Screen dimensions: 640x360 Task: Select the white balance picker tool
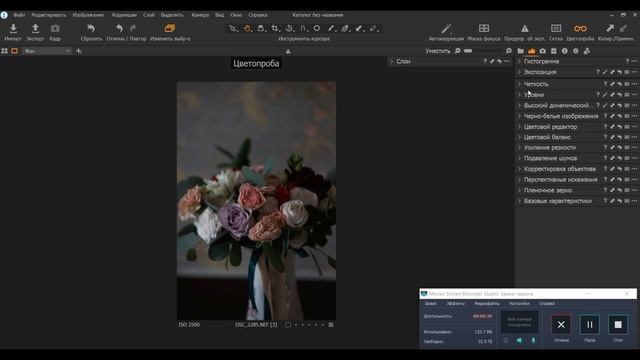pos(331,29)
